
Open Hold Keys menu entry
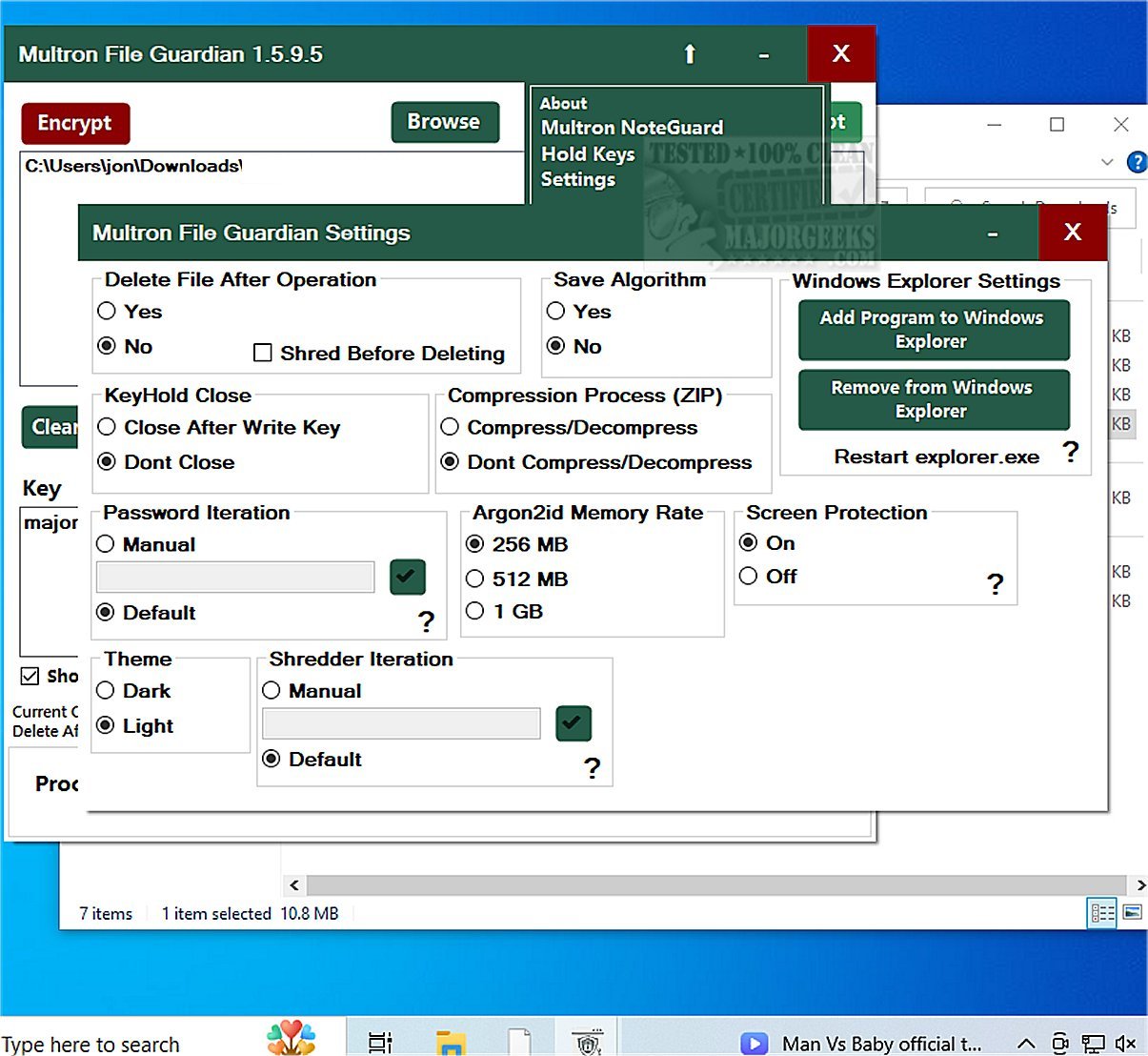pyautogui.click(x=588, y=154)
